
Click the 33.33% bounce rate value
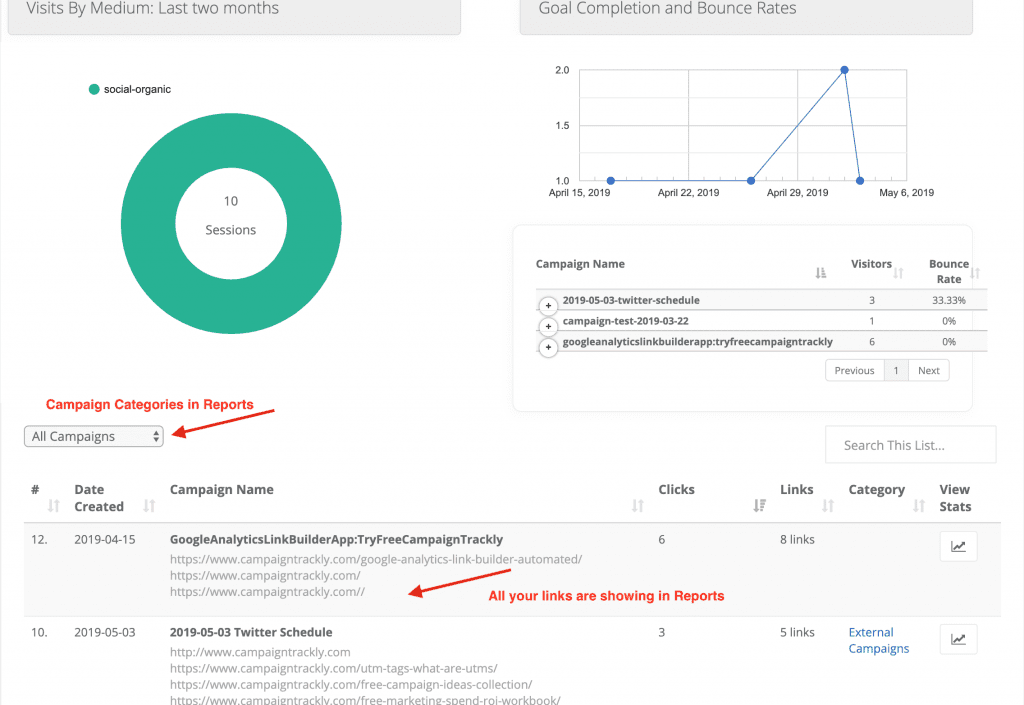point(949,300)
